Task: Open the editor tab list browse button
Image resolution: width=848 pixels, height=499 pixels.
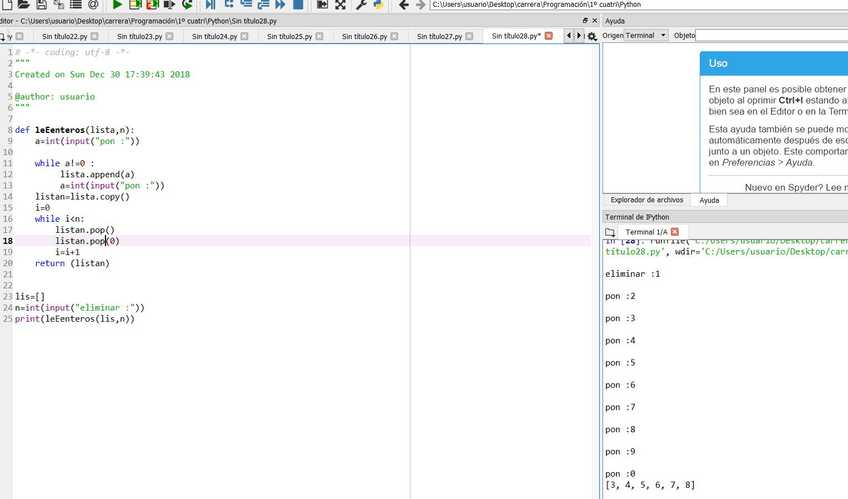Action: click(x=4, y=36)
